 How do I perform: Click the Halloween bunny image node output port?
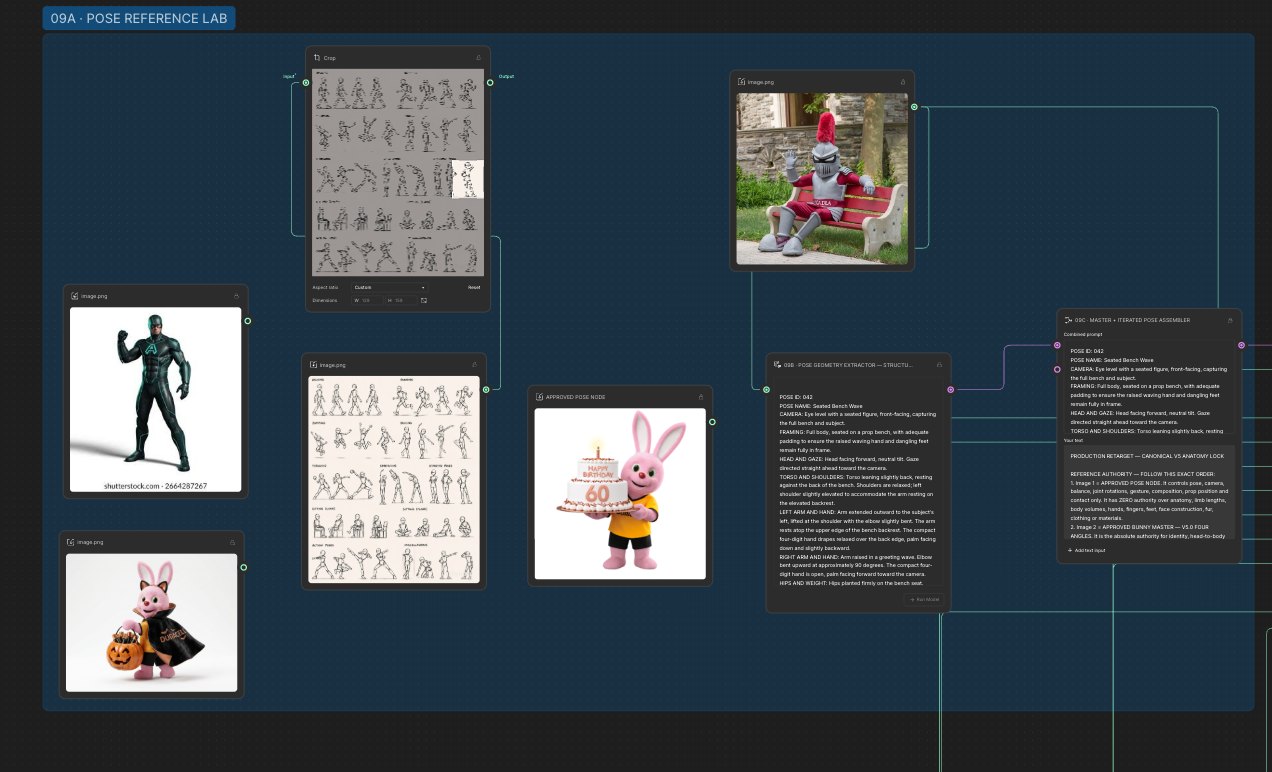(x=243, y=567)
